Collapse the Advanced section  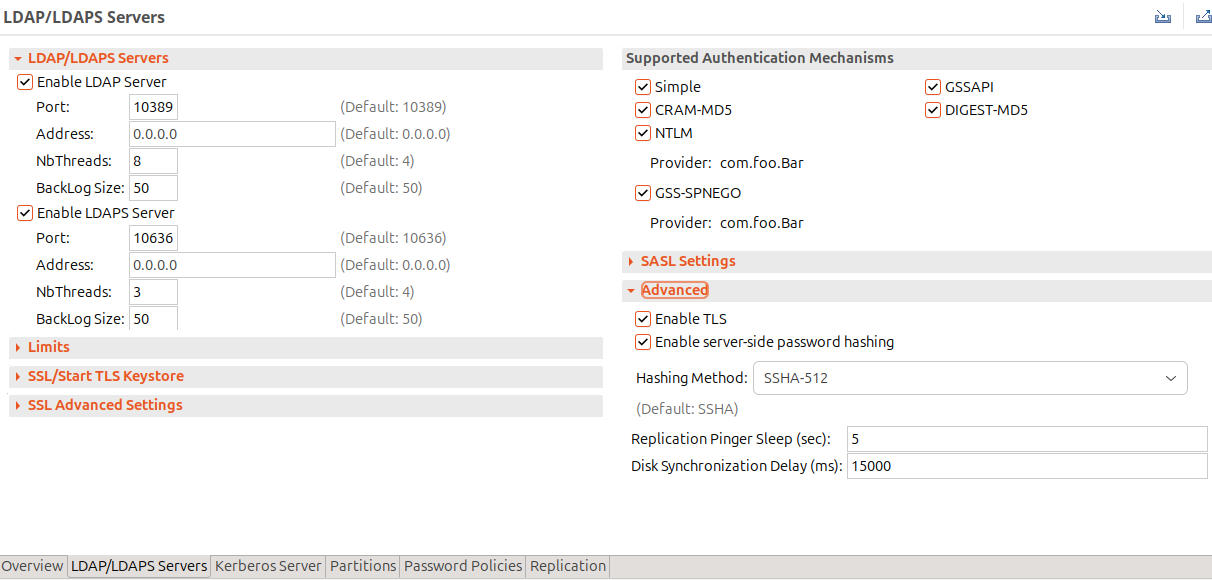(674, 290)
